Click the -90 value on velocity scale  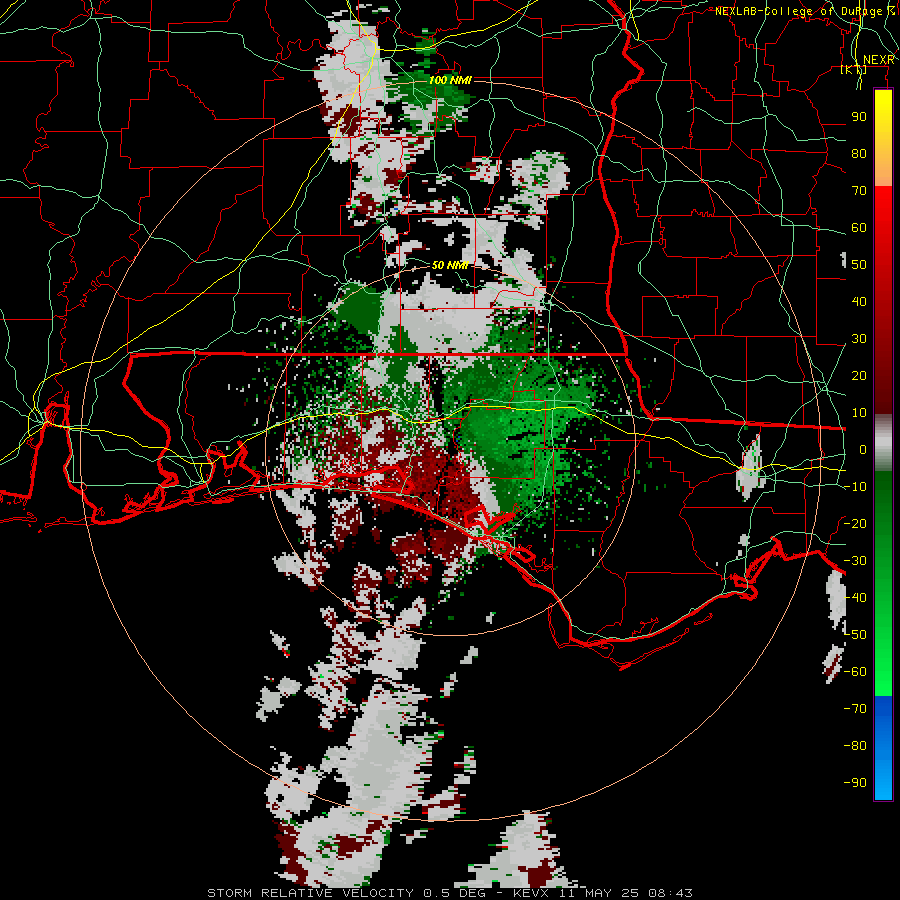855,783
